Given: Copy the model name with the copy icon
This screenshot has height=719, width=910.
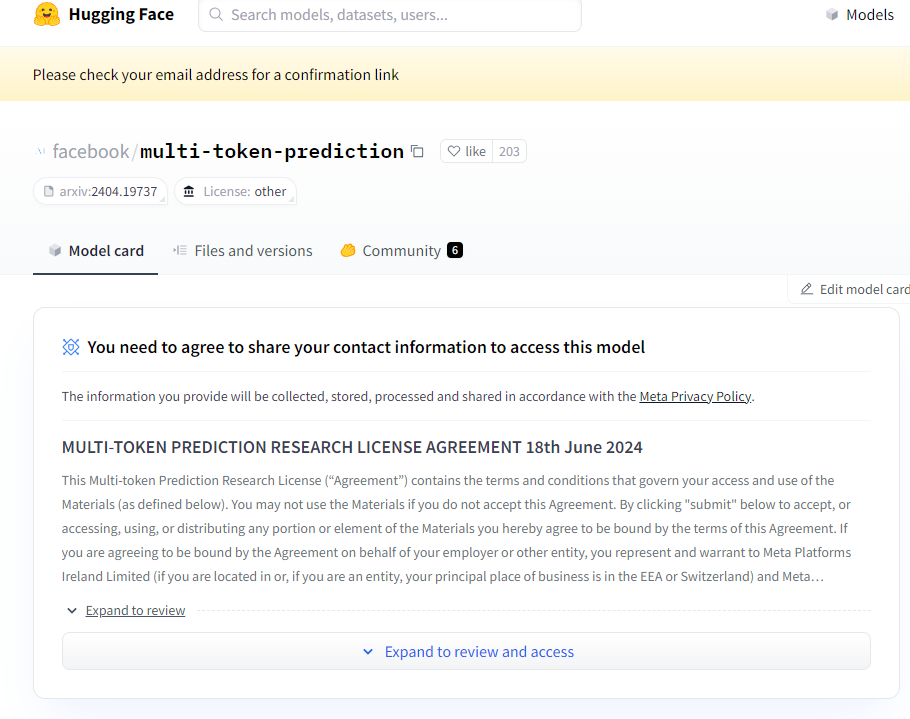Looking at the screenshot, I should [417, 152].
